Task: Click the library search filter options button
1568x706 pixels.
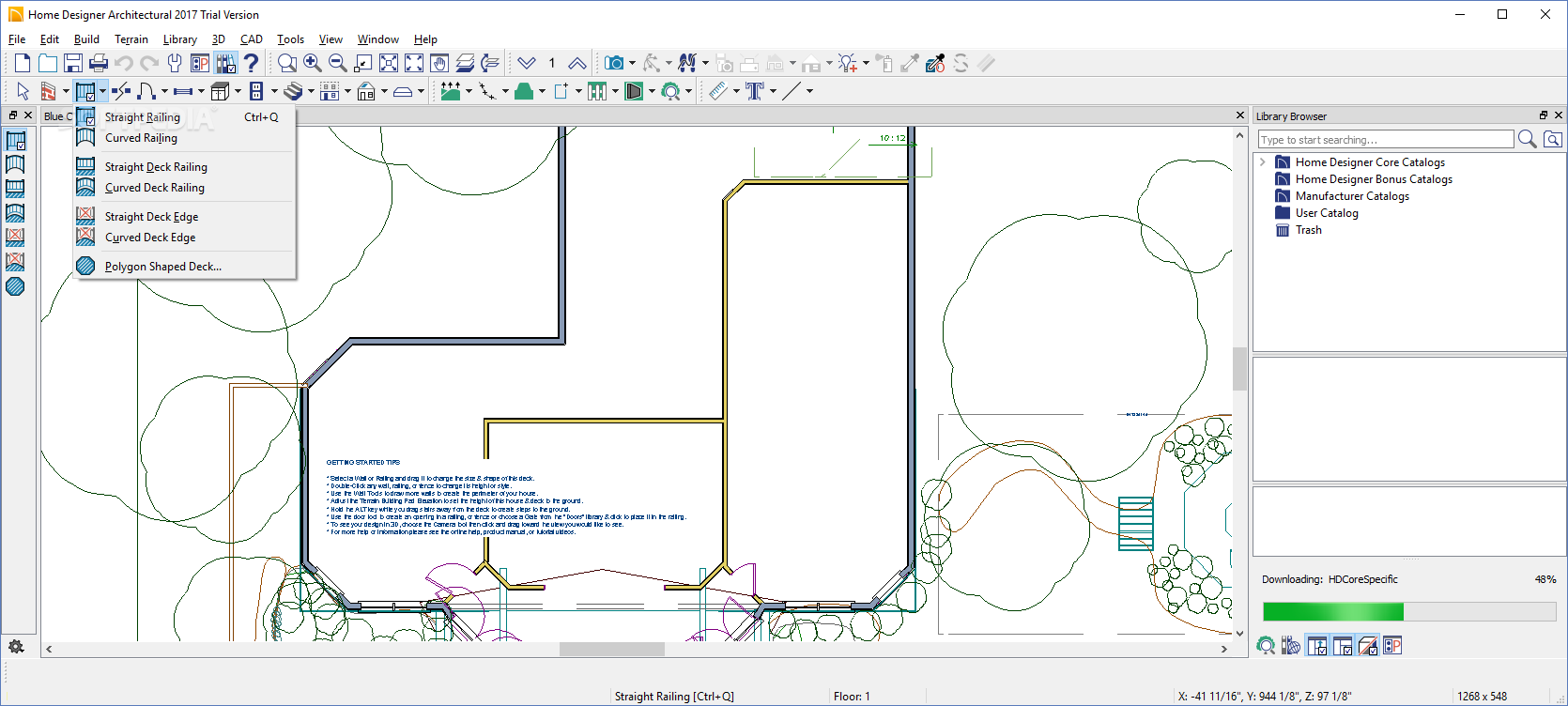Action: [x=1553, y=139]
